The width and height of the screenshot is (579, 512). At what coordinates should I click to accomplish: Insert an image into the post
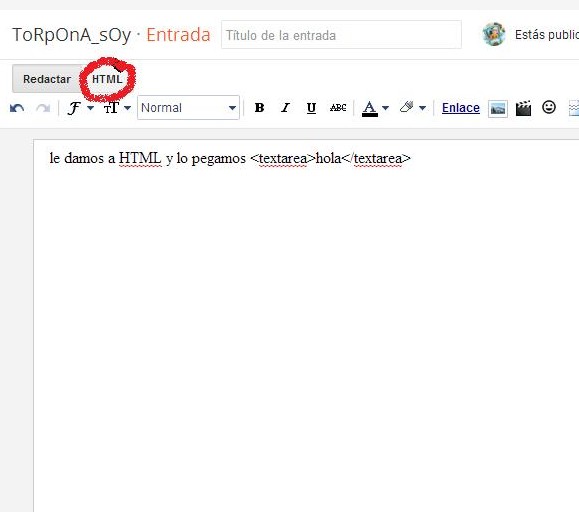(498, 109)
